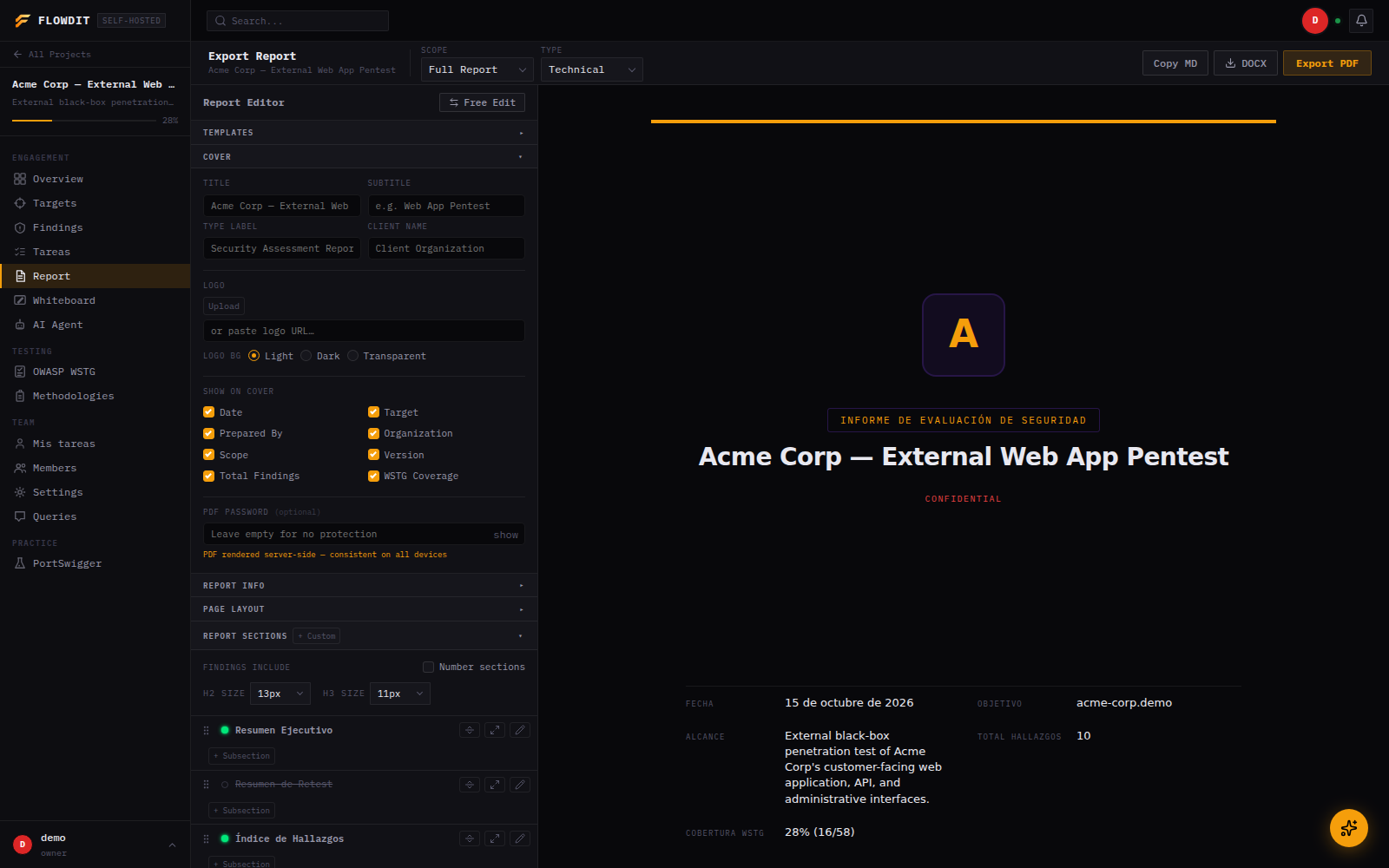Expand the Report Info section

[x=364, y=586]
